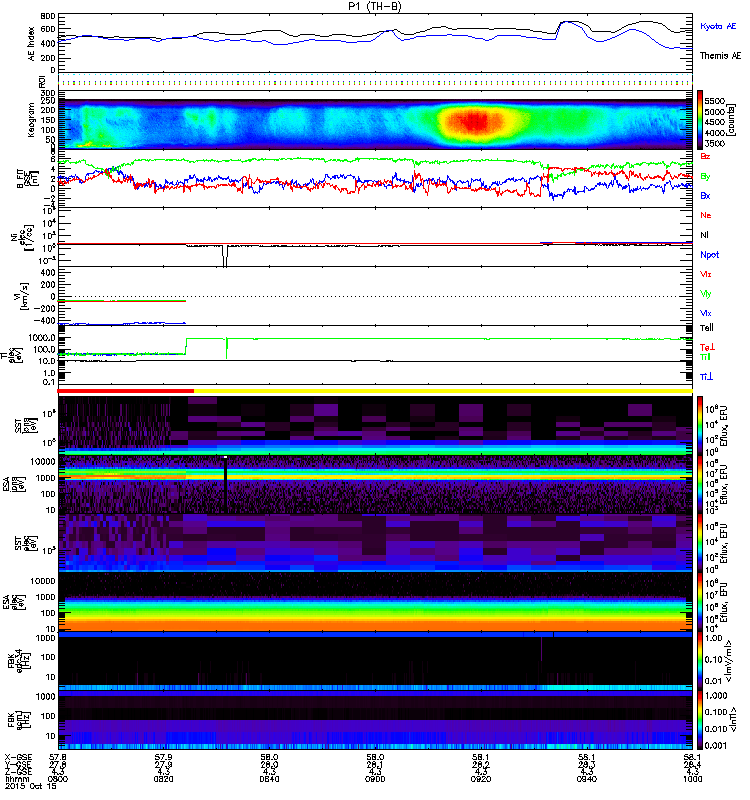Click the keogram counts color bar
750x800 pixels.
pyautogui.click(x=688, y=120)
